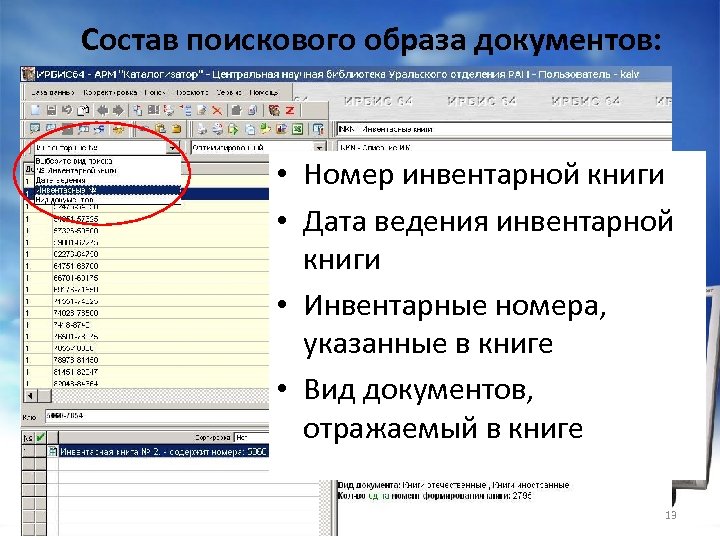Open the database menu at the far left of the menu bar
Screen dimensions: 720x540
52,93
